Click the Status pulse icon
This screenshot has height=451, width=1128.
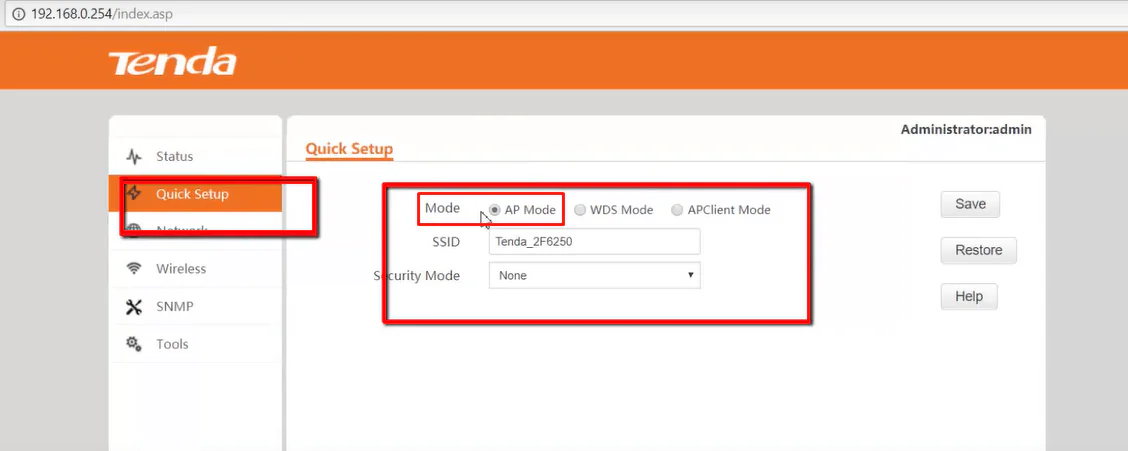134,156
